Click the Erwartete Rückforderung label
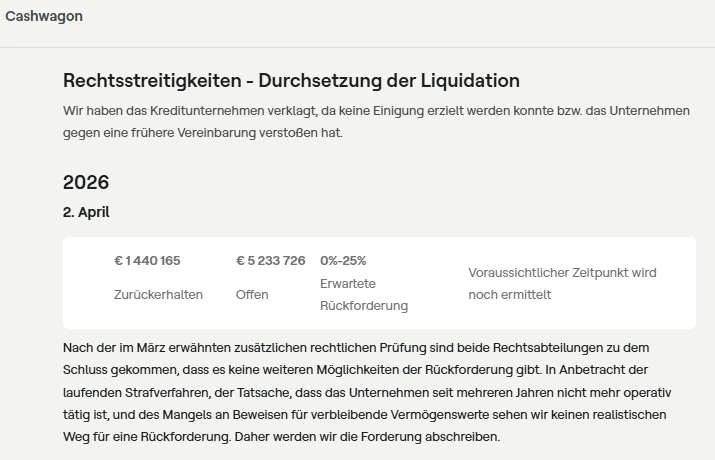715x460 pixels. click(x=364, y=295)
